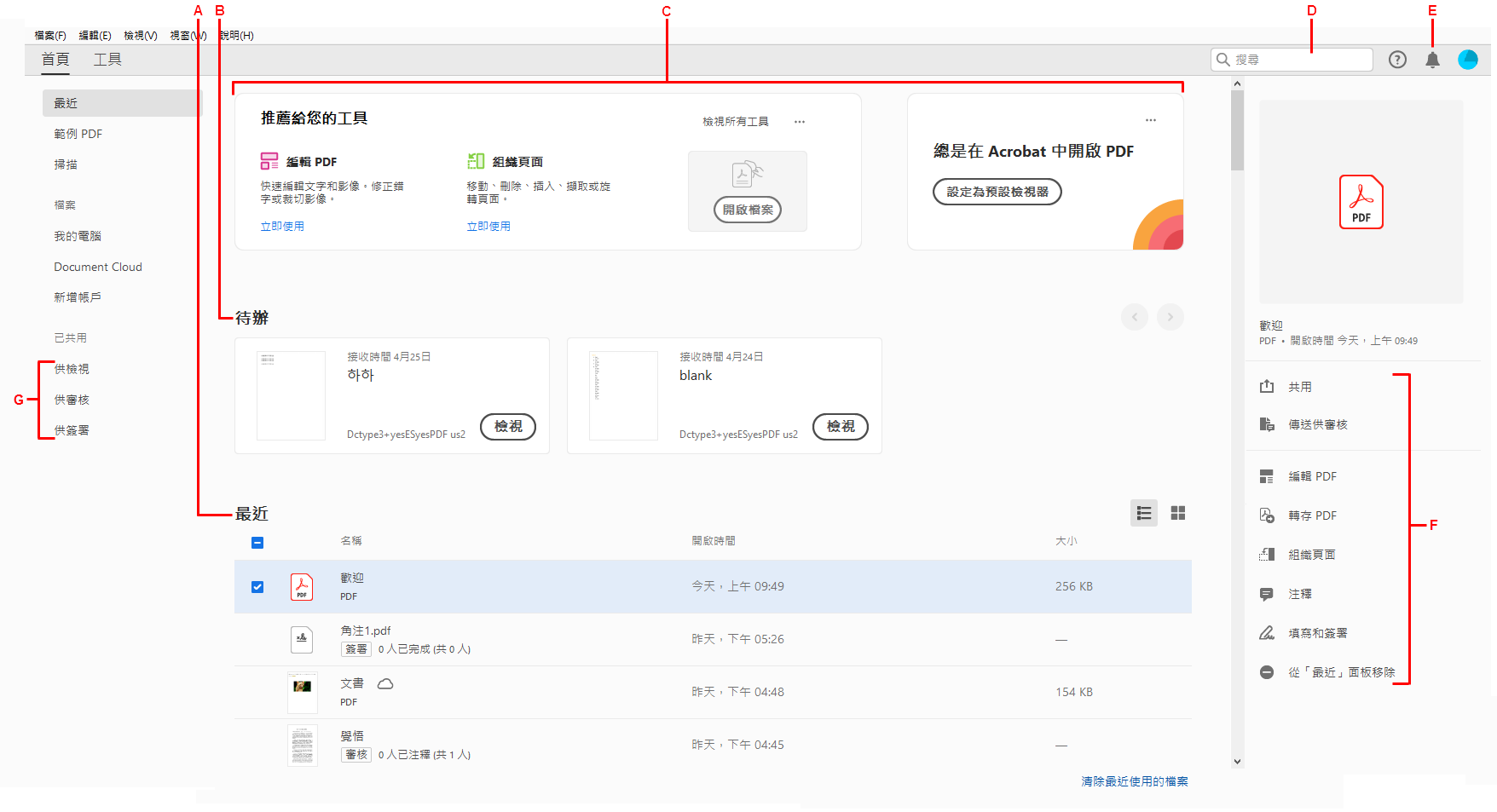Click the search magnifier icon
This screenshot has height=812, width=1497.
click(1223, 60)
